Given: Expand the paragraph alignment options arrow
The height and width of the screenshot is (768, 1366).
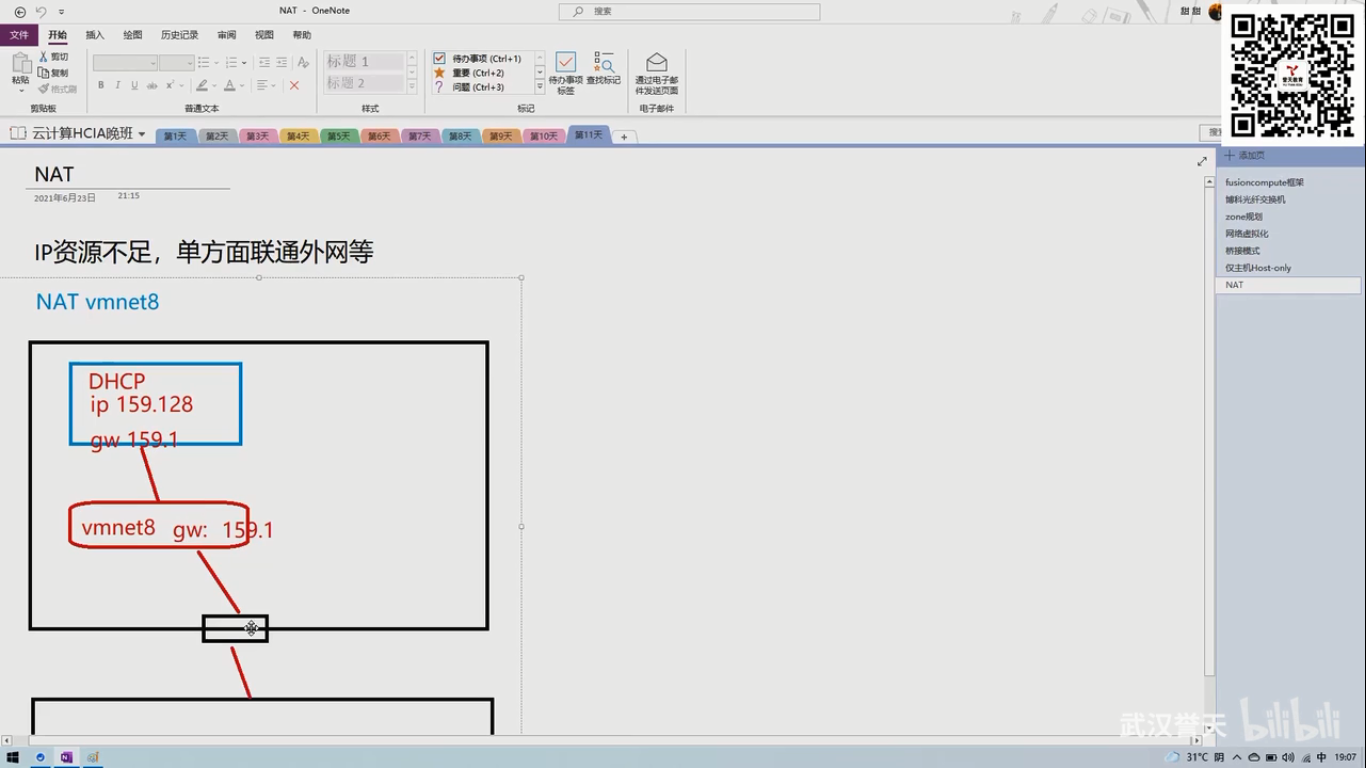Looking at the screenshot, I should (275, 86).
